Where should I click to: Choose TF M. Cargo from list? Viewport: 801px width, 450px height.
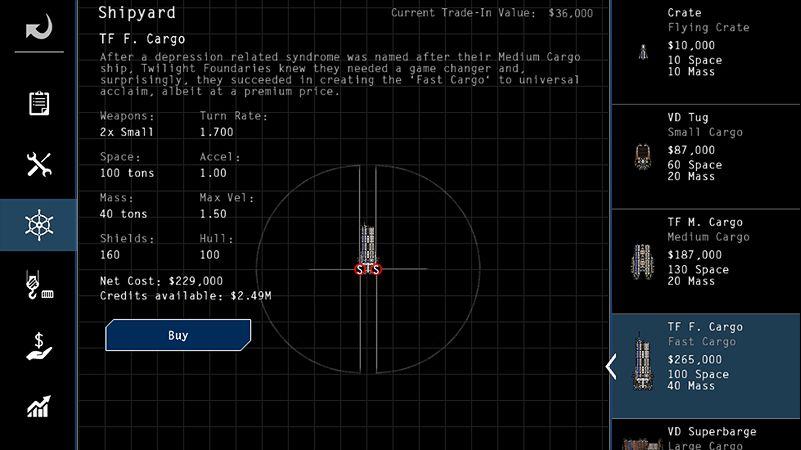706,262
